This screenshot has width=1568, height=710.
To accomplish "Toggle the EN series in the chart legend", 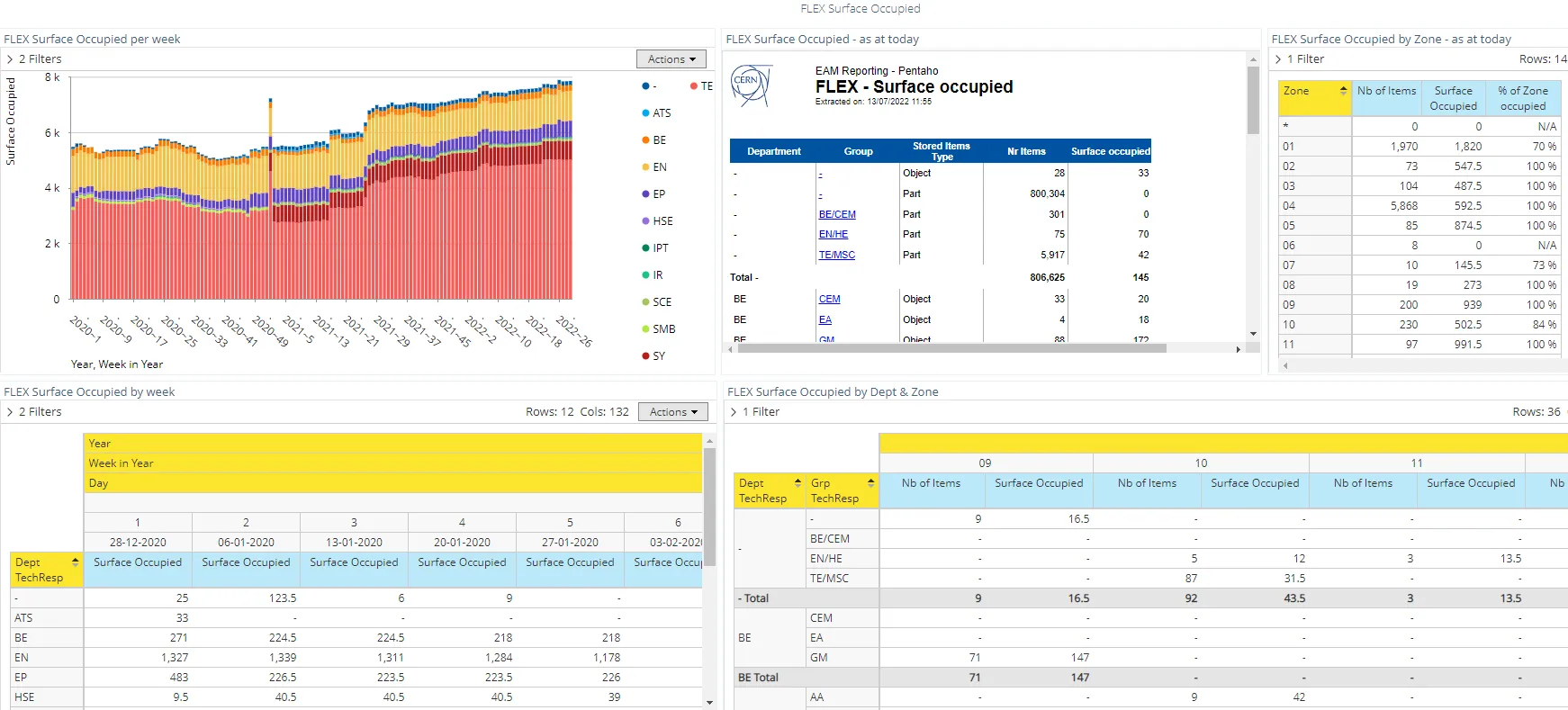I will tap(654, 167).
